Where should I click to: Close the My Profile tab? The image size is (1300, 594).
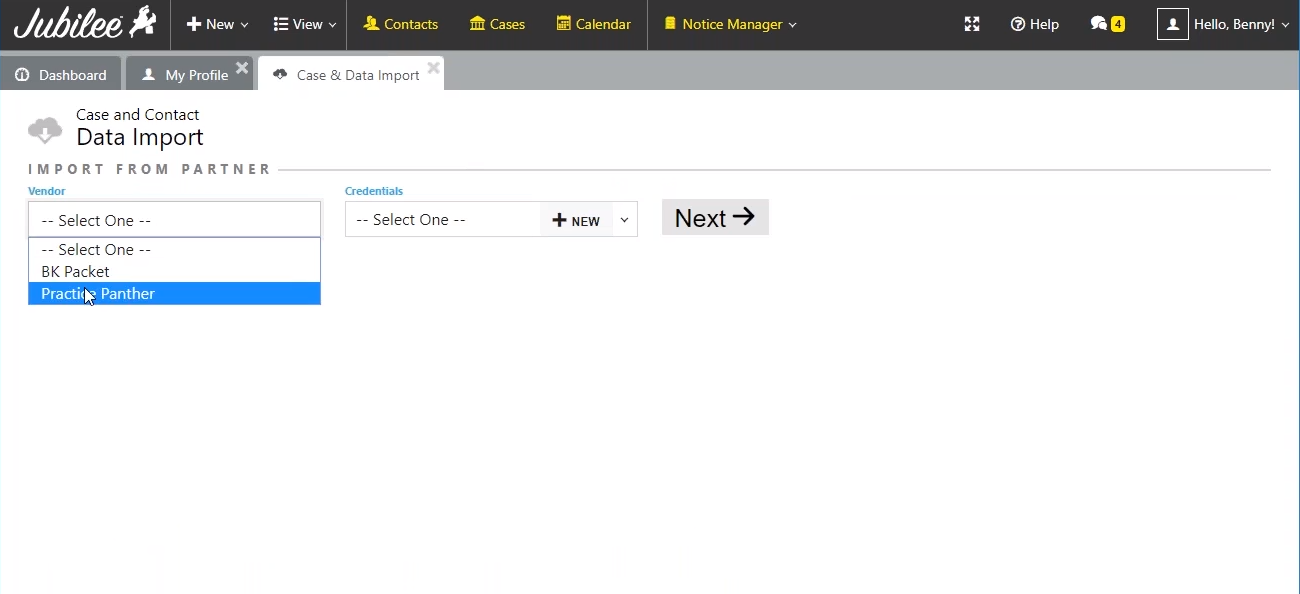click(x=242, y=69)
